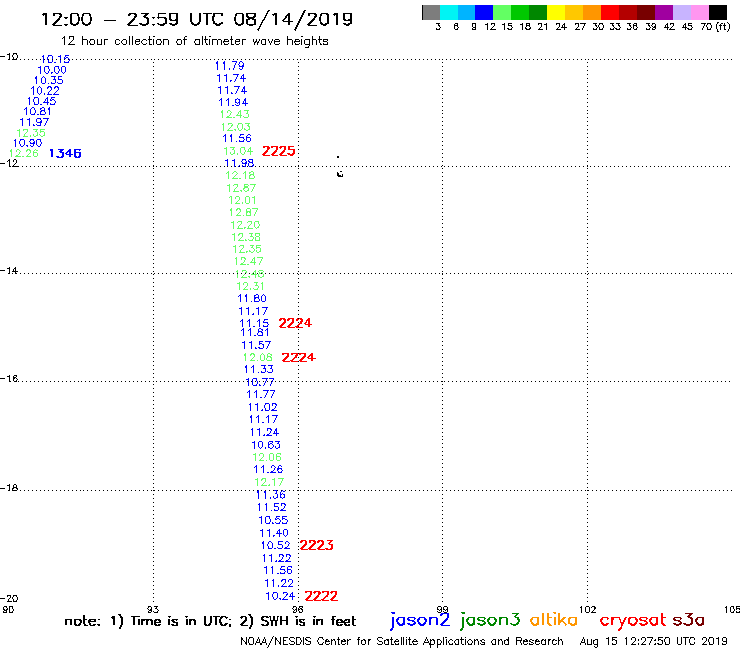Click the wave height value 11.94
The image size is (740, 650).
[233, 102]
